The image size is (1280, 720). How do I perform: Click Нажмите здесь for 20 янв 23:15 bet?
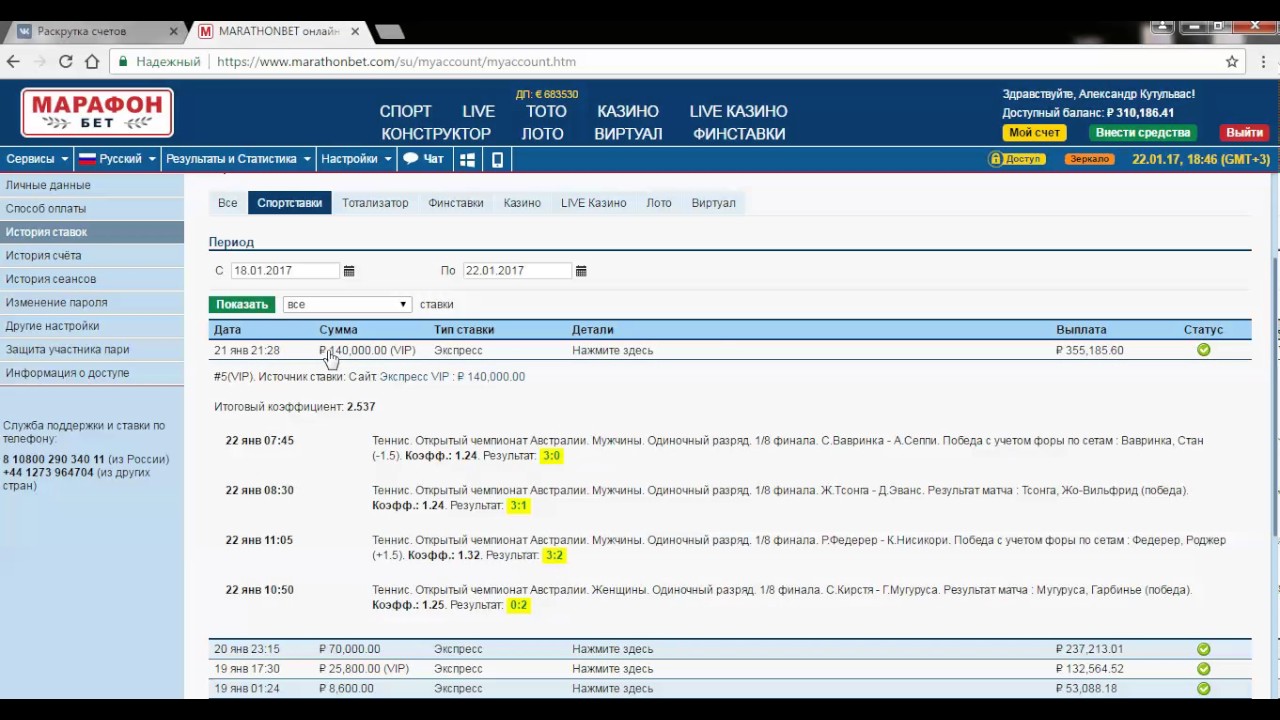612,649
